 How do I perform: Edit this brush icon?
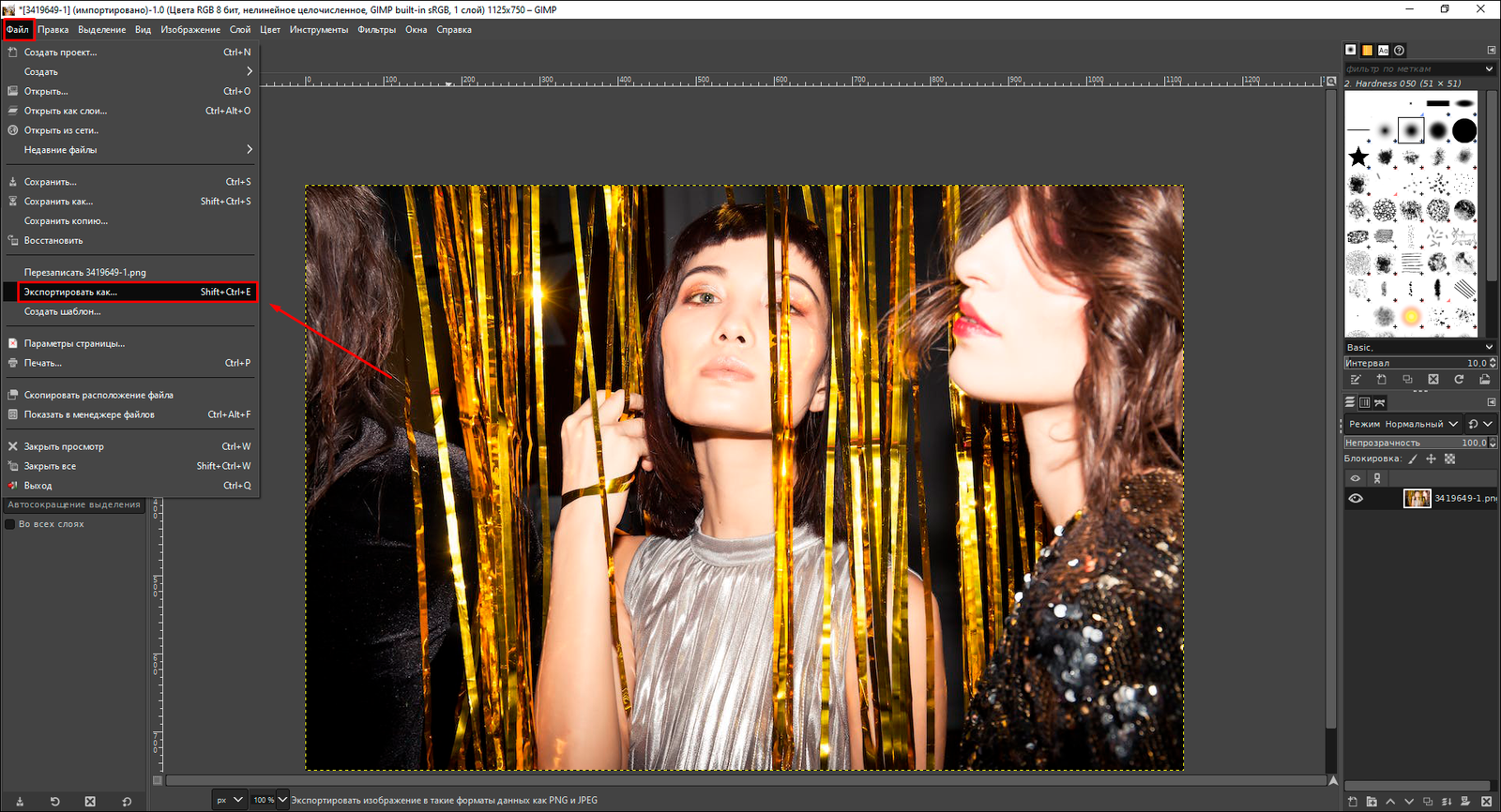click(x=1356, y=379)
